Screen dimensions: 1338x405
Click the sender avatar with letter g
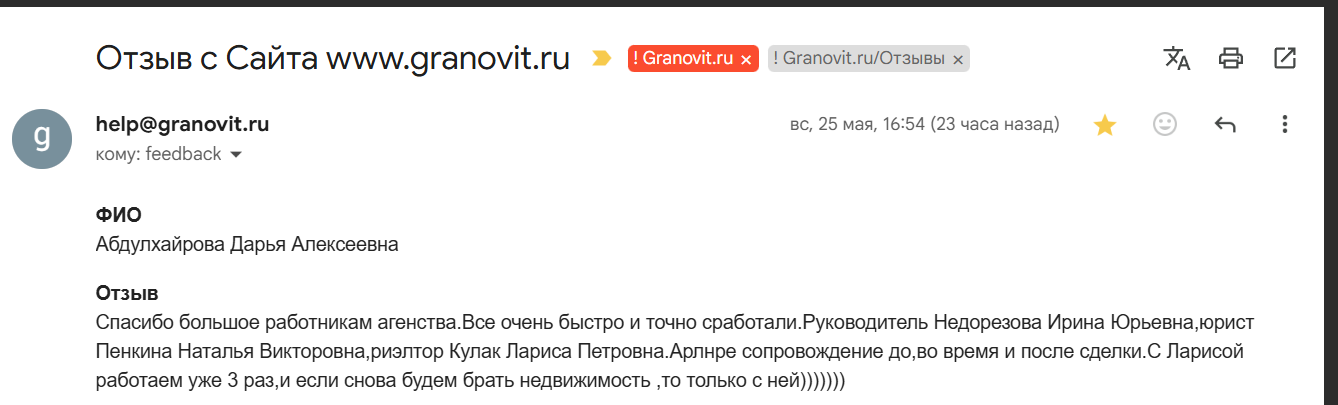click(42, 138)
